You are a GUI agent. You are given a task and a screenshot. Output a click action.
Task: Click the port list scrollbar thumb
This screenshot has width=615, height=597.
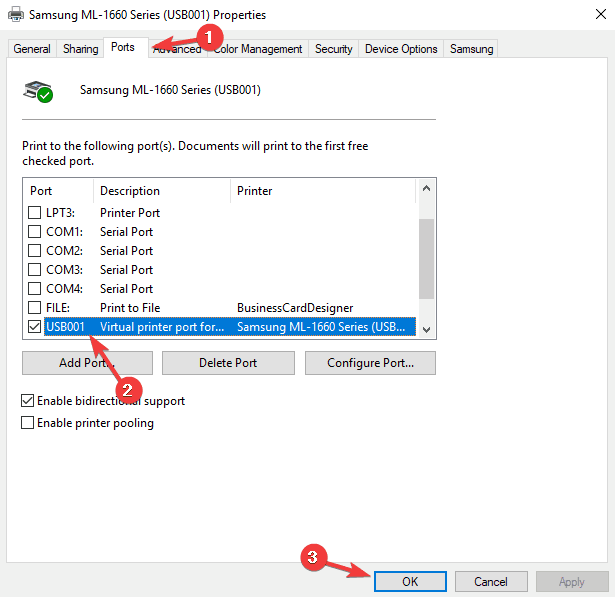click(x=426, y=259)
